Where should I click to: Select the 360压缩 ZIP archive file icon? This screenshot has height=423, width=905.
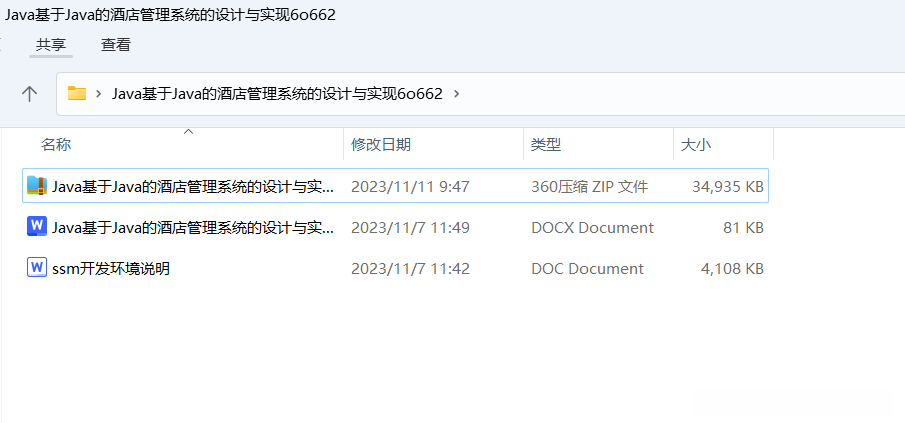pyautogui.click(x=37, y=185)
